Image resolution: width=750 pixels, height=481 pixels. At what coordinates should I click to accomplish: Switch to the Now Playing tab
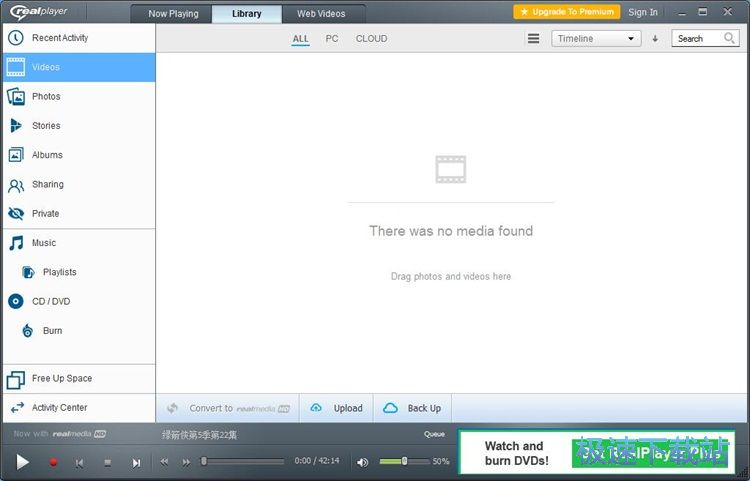[173, 14]
